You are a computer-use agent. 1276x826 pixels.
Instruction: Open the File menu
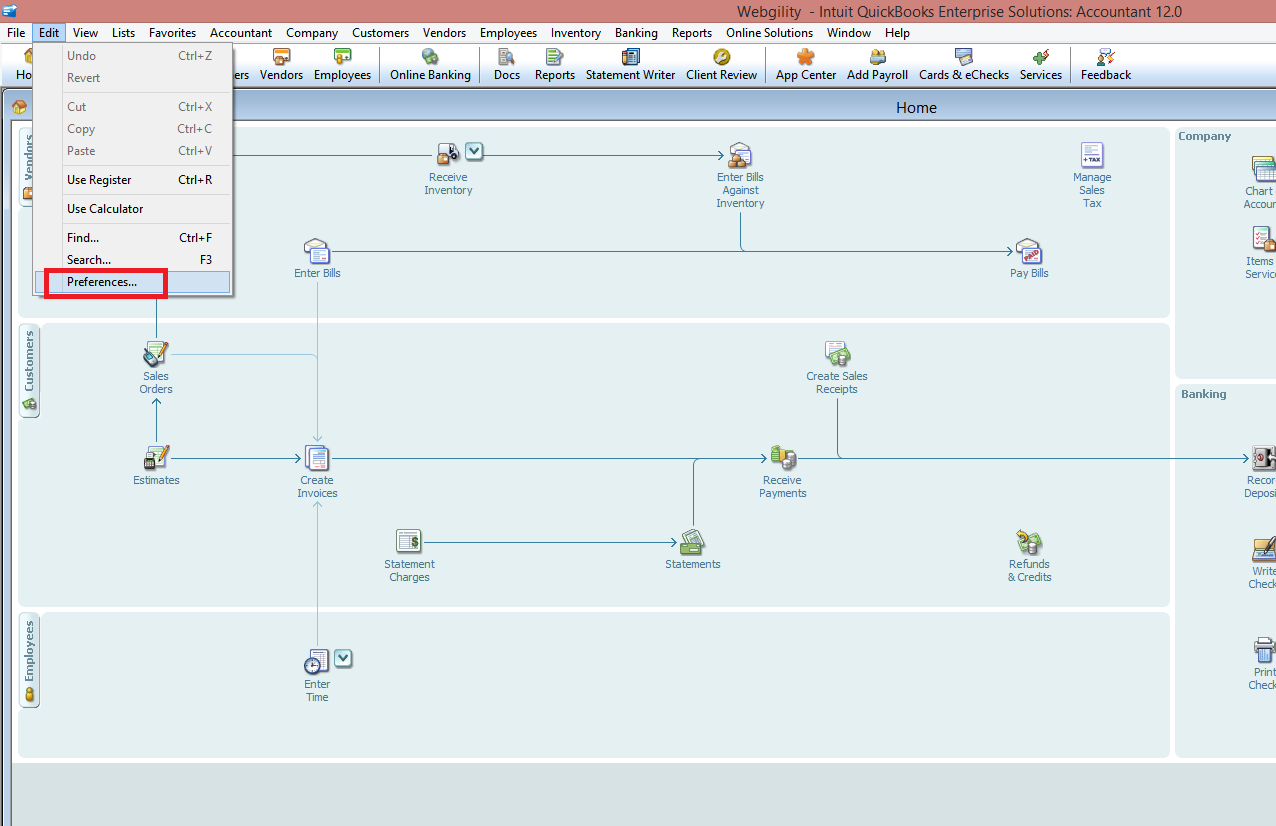click(x=16, y=33)
